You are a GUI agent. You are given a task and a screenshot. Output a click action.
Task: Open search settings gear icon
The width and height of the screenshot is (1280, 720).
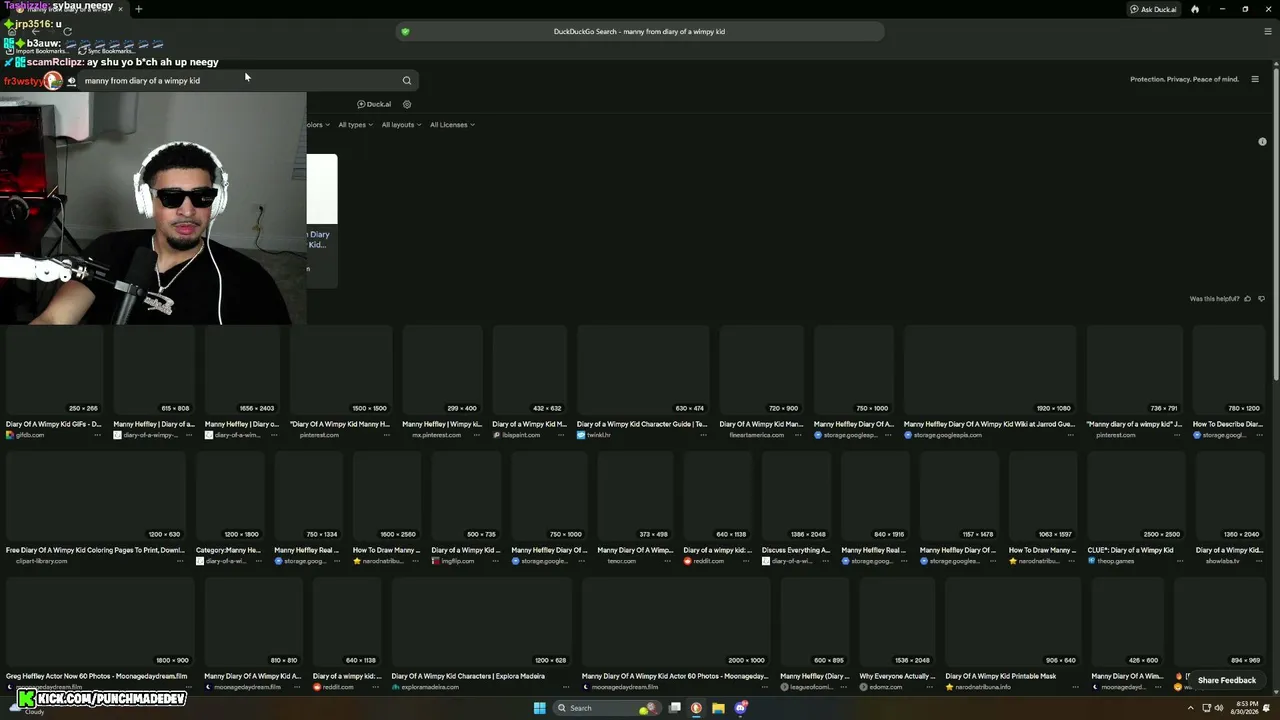point(407,104)
